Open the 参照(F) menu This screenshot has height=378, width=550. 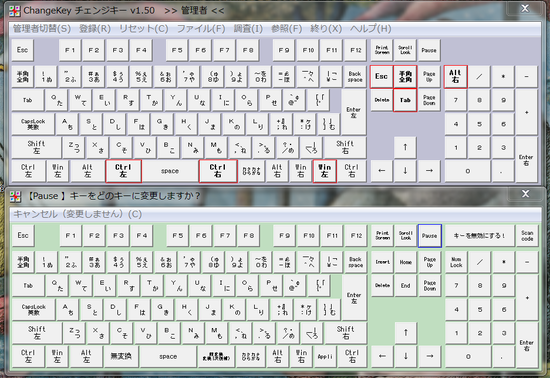tap(286, 29)
